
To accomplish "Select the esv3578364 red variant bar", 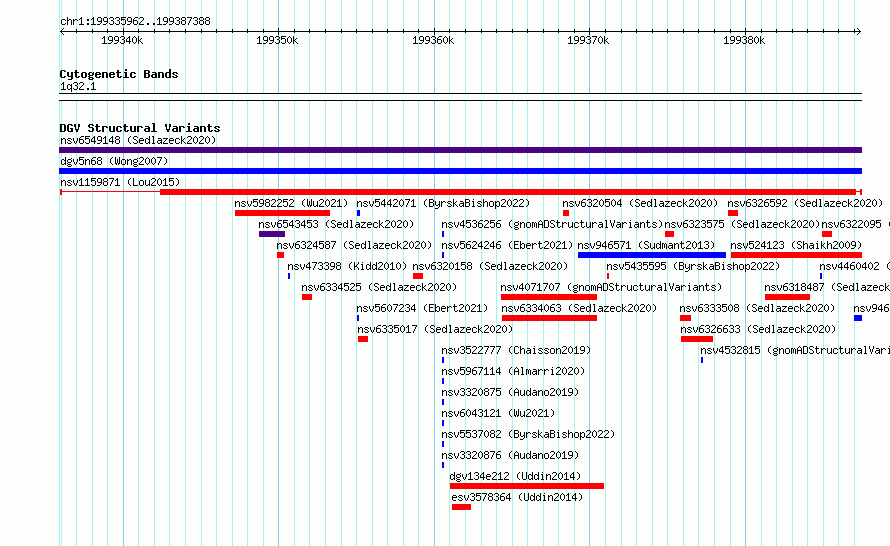I will click(x=461, y=507).
